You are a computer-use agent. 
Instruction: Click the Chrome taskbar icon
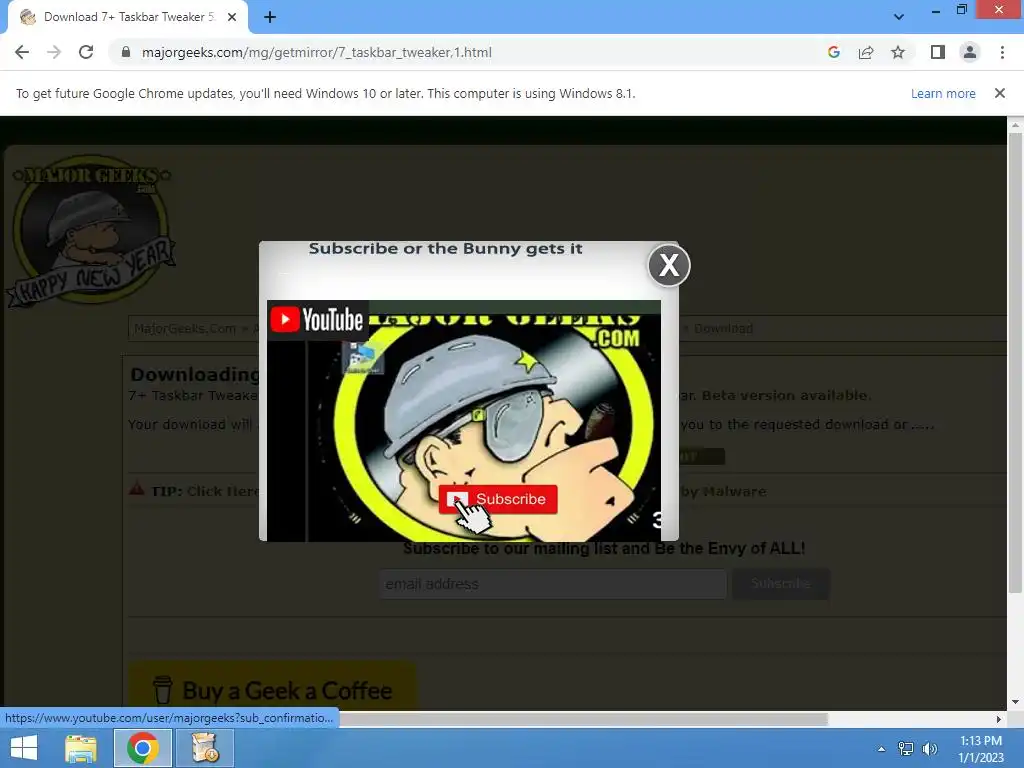[142, 748]
